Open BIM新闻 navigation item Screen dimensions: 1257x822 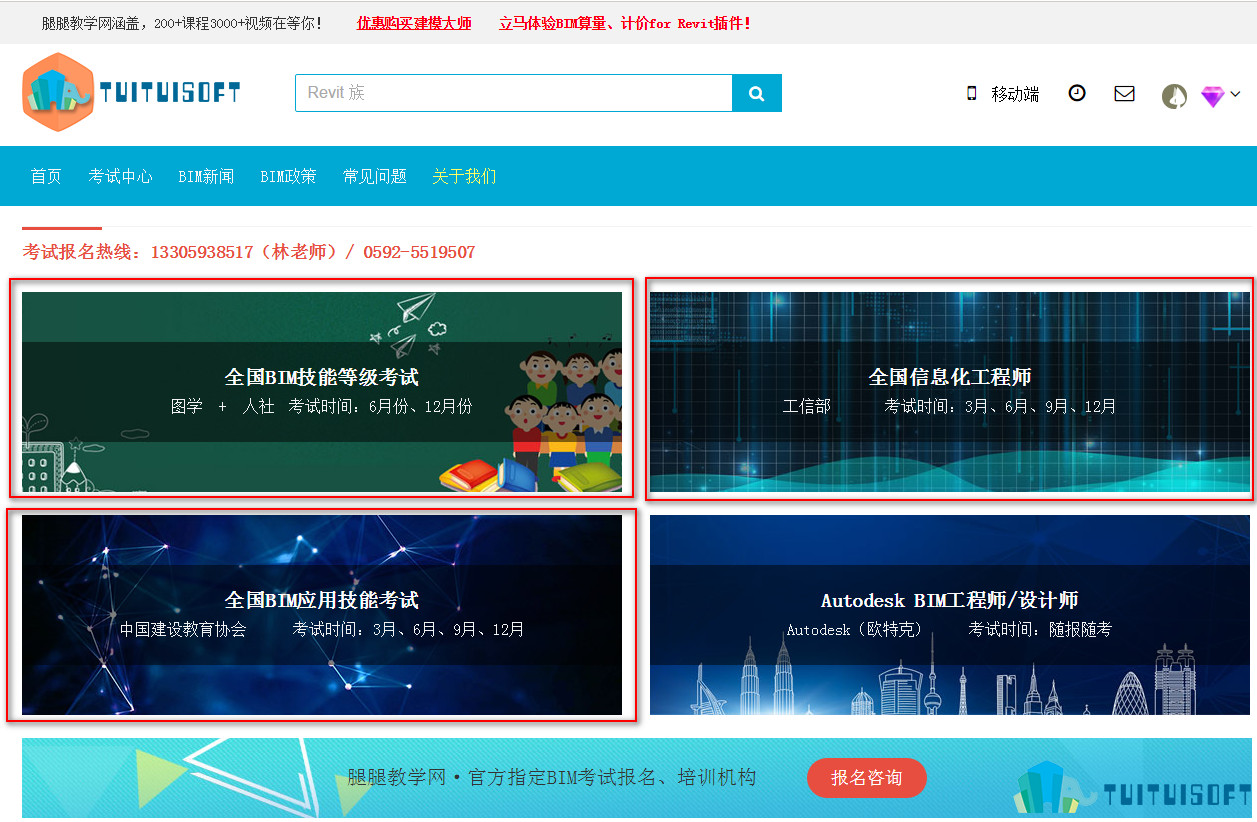click(206, 176)
